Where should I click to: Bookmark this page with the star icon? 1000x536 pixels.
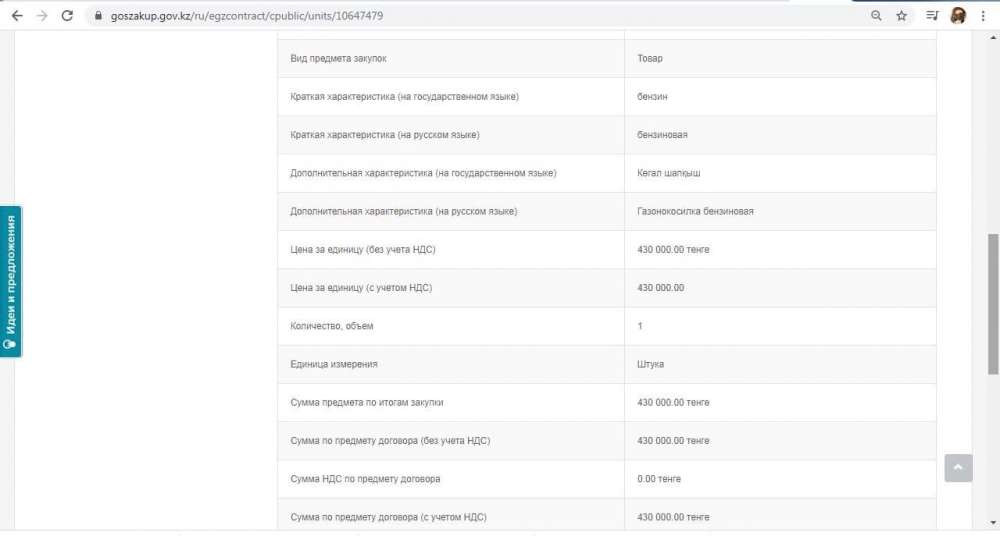(902, 16)
